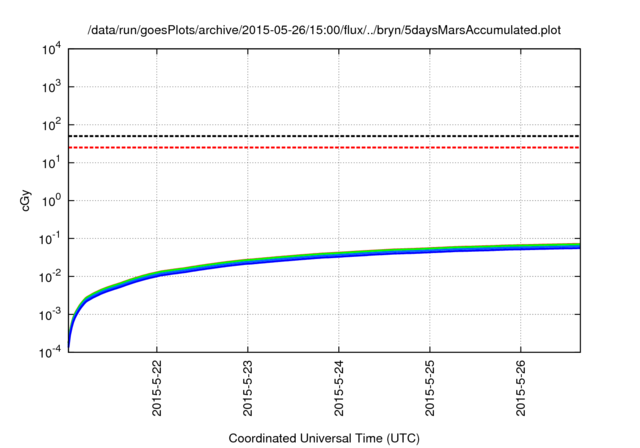Click the red dashed threshold line
The image size is (640, 448).
click(324, 147)
